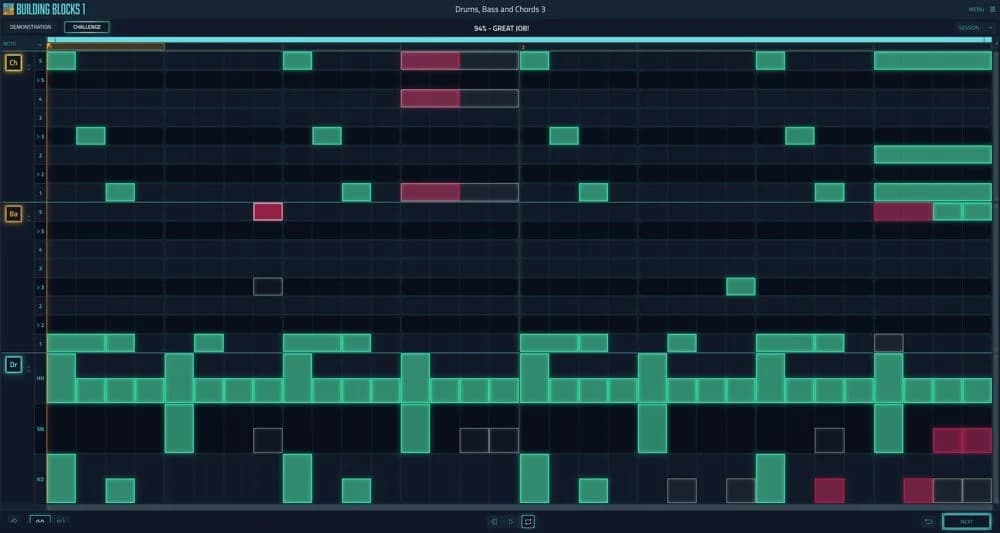Select the Ba bass track icon
1000x533 pixels.
pyautogui.click(x=13, y=214)
